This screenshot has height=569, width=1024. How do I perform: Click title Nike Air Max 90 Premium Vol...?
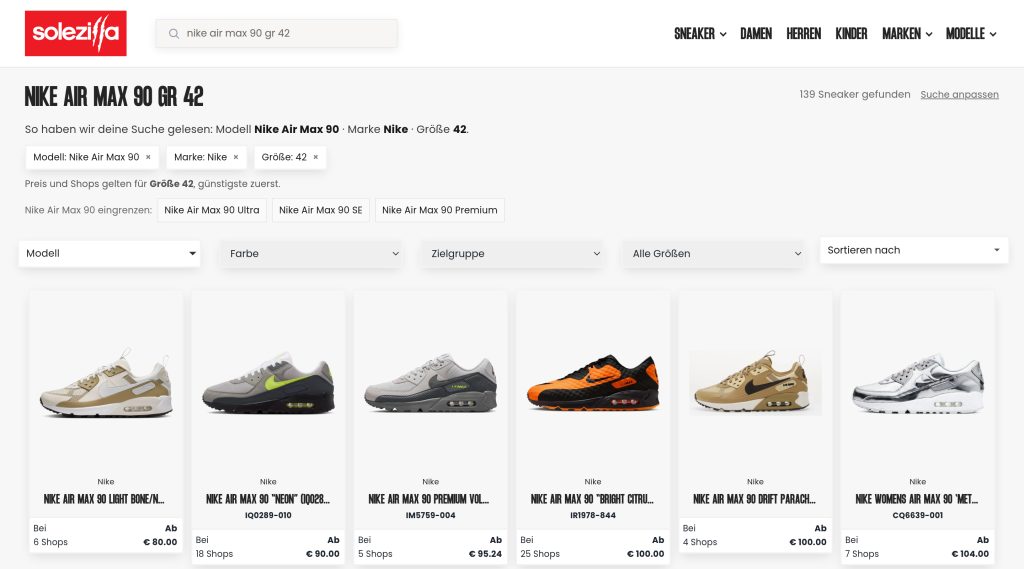coord(429,499)
